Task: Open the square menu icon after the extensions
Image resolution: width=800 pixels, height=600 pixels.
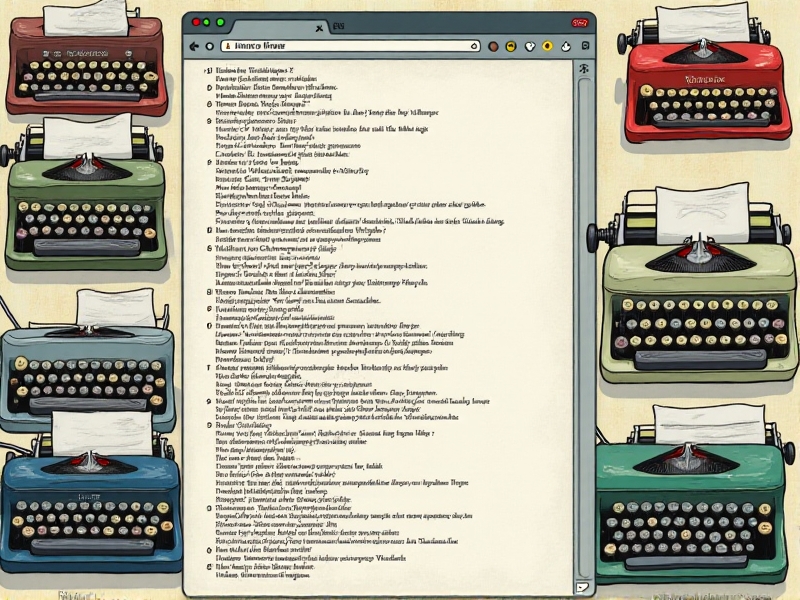Action: pyautogui.click(x=585, y=46)
